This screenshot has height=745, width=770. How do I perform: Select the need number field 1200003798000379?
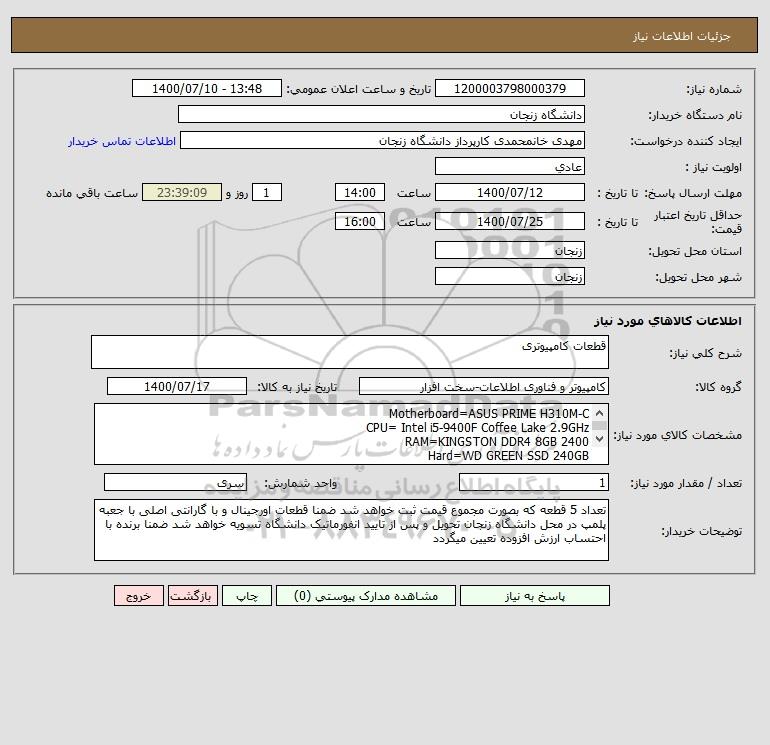tap(510, 88)
